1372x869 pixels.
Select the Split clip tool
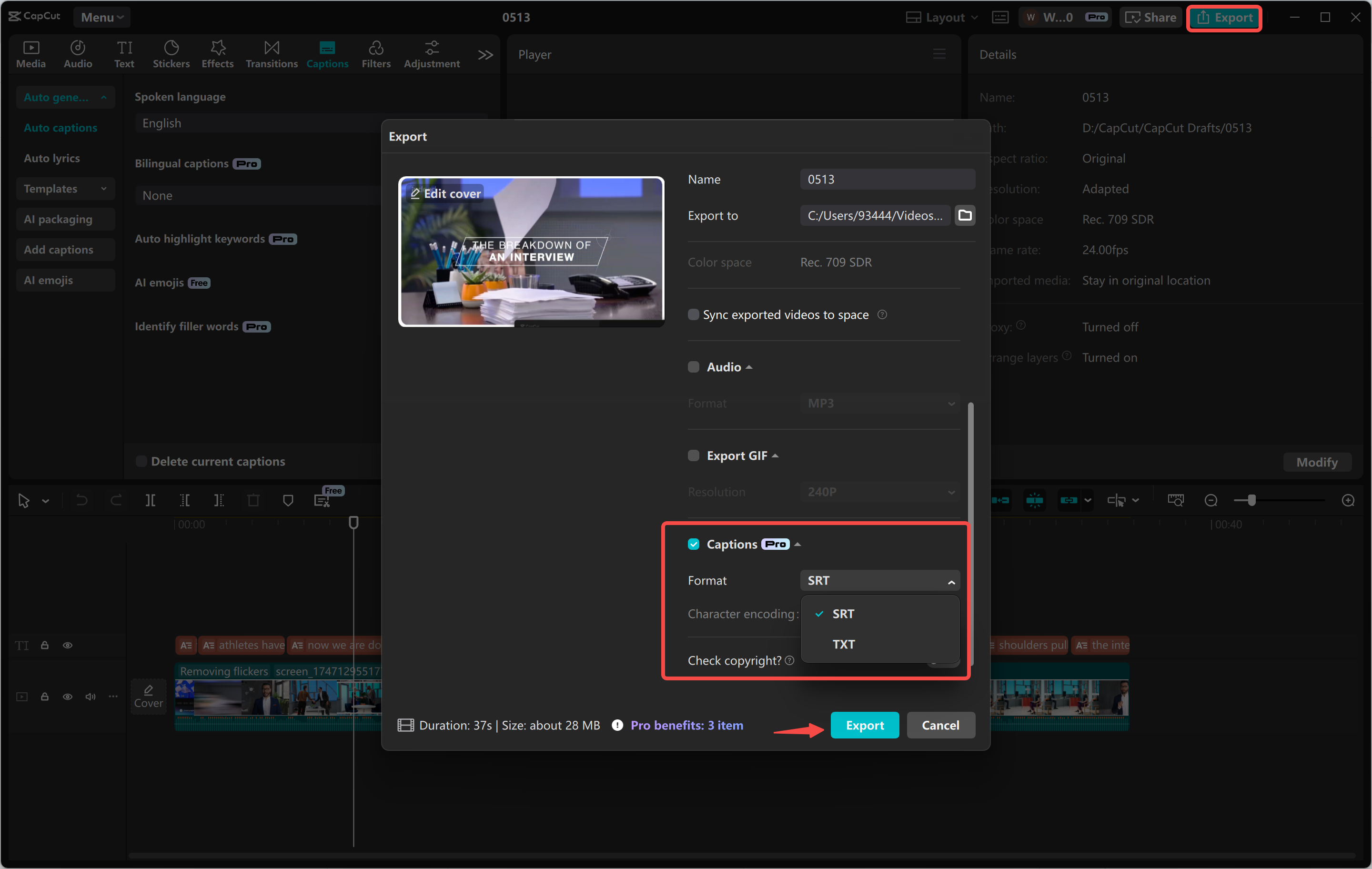pos(151,500)
